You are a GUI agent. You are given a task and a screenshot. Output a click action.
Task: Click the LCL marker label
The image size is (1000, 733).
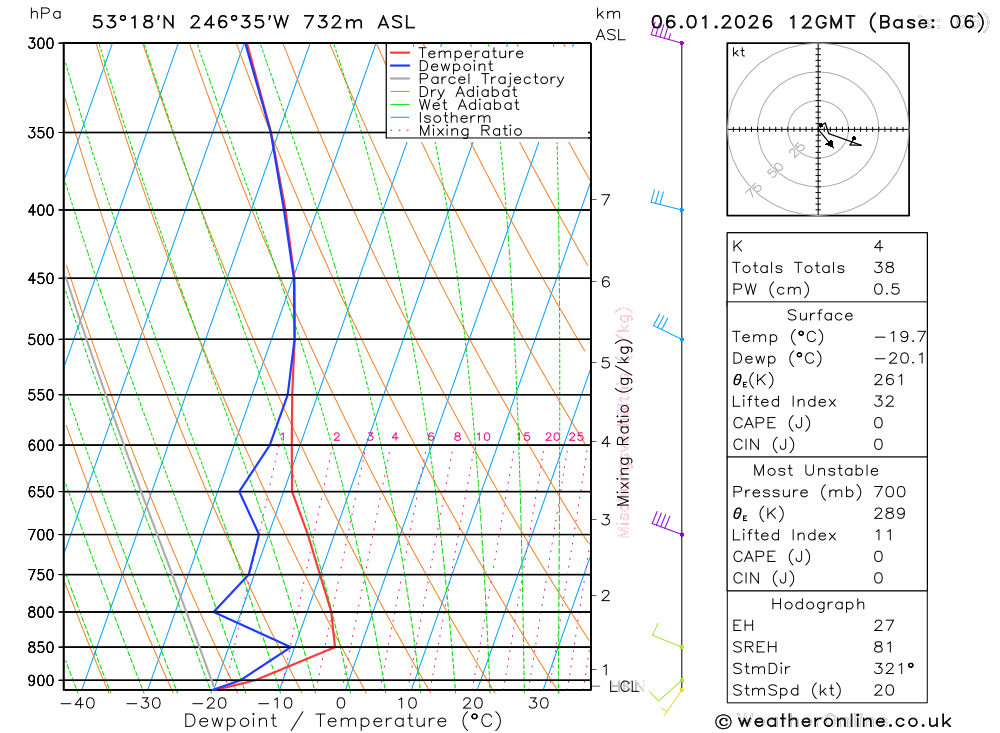pos(624,686)
